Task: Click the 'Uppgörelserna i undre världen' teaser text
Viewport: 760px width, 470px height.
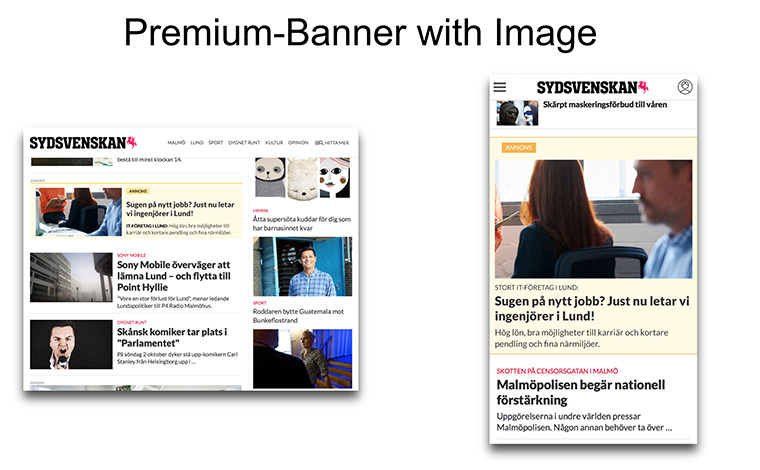Action: tap(584, 422)
